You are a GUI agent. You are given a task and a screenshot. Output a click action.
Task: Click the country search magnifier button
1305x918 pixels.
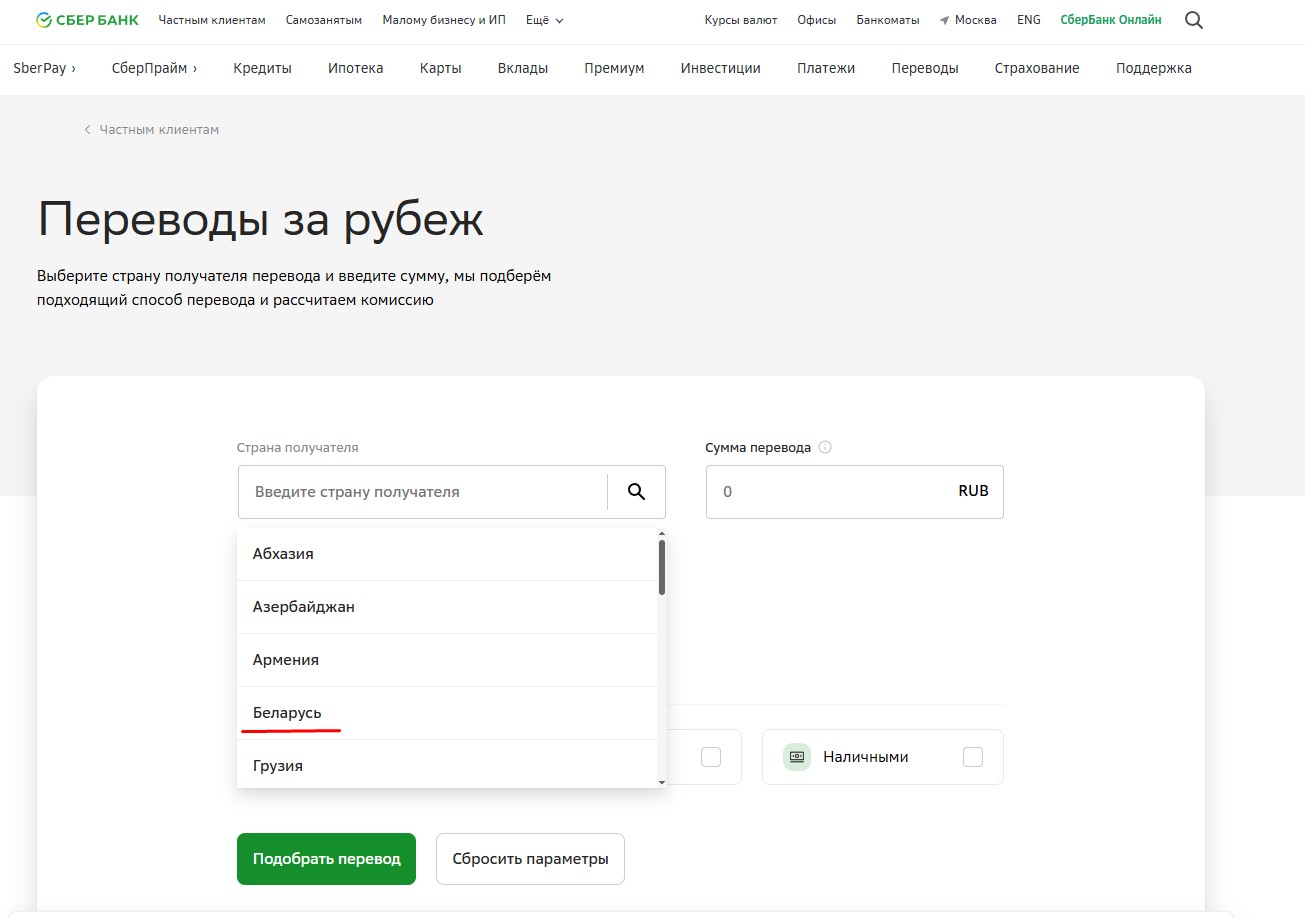[636, 492]
